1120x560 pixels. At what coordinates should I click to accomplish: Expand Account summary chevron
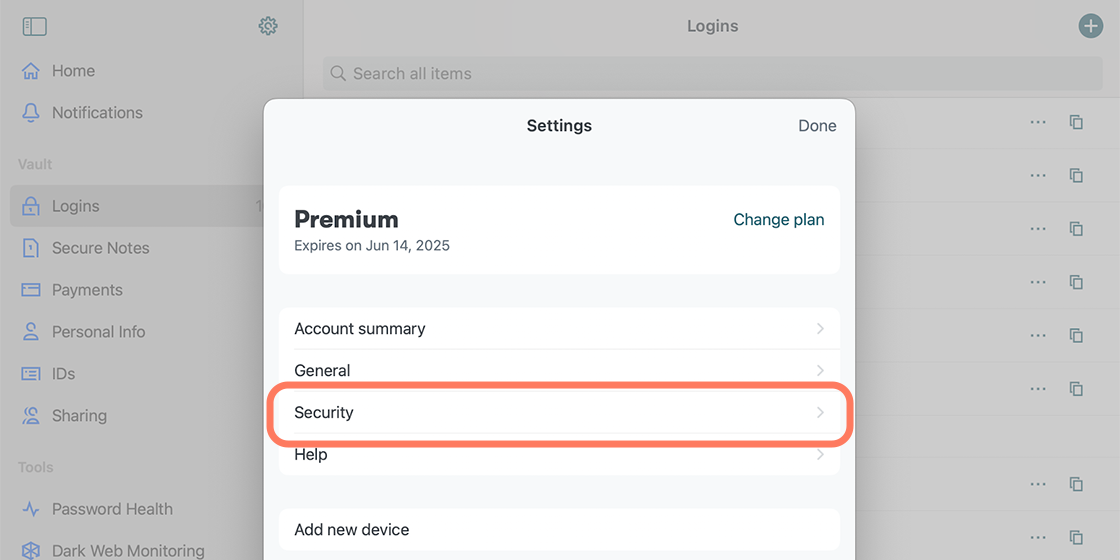pos(820,329)
